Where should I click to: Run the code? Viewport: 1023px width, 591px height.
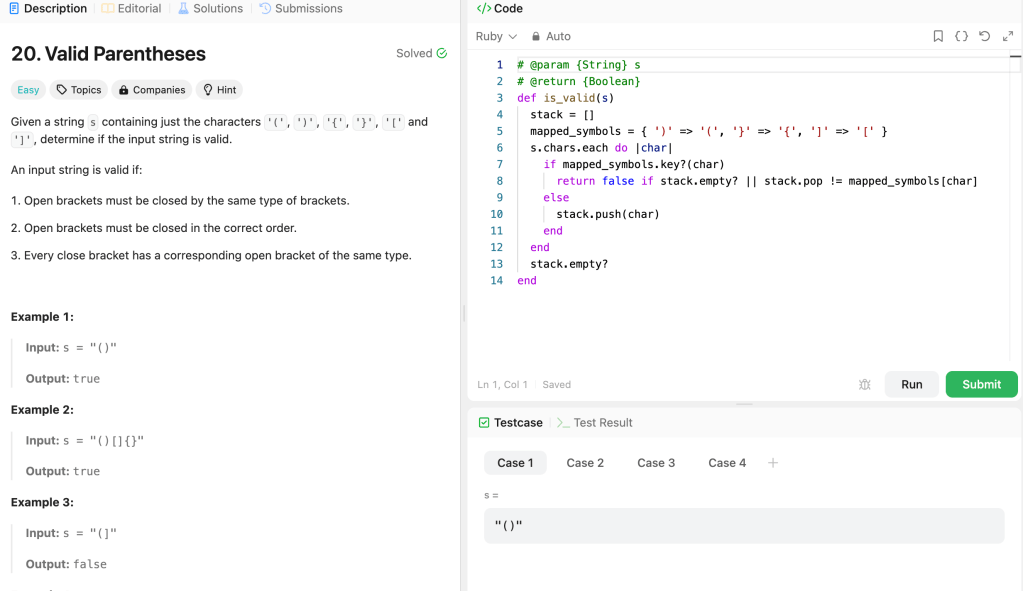click(911, 384)
